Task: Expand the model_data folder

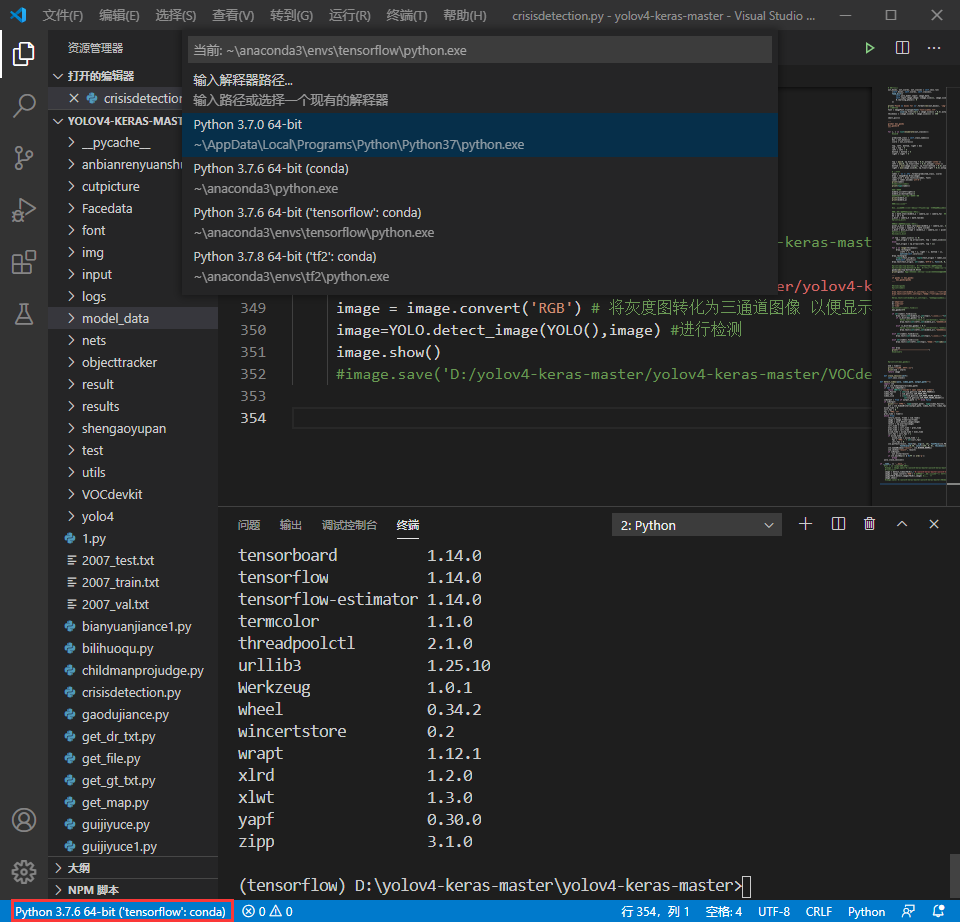Action: (x=115, y=318)
